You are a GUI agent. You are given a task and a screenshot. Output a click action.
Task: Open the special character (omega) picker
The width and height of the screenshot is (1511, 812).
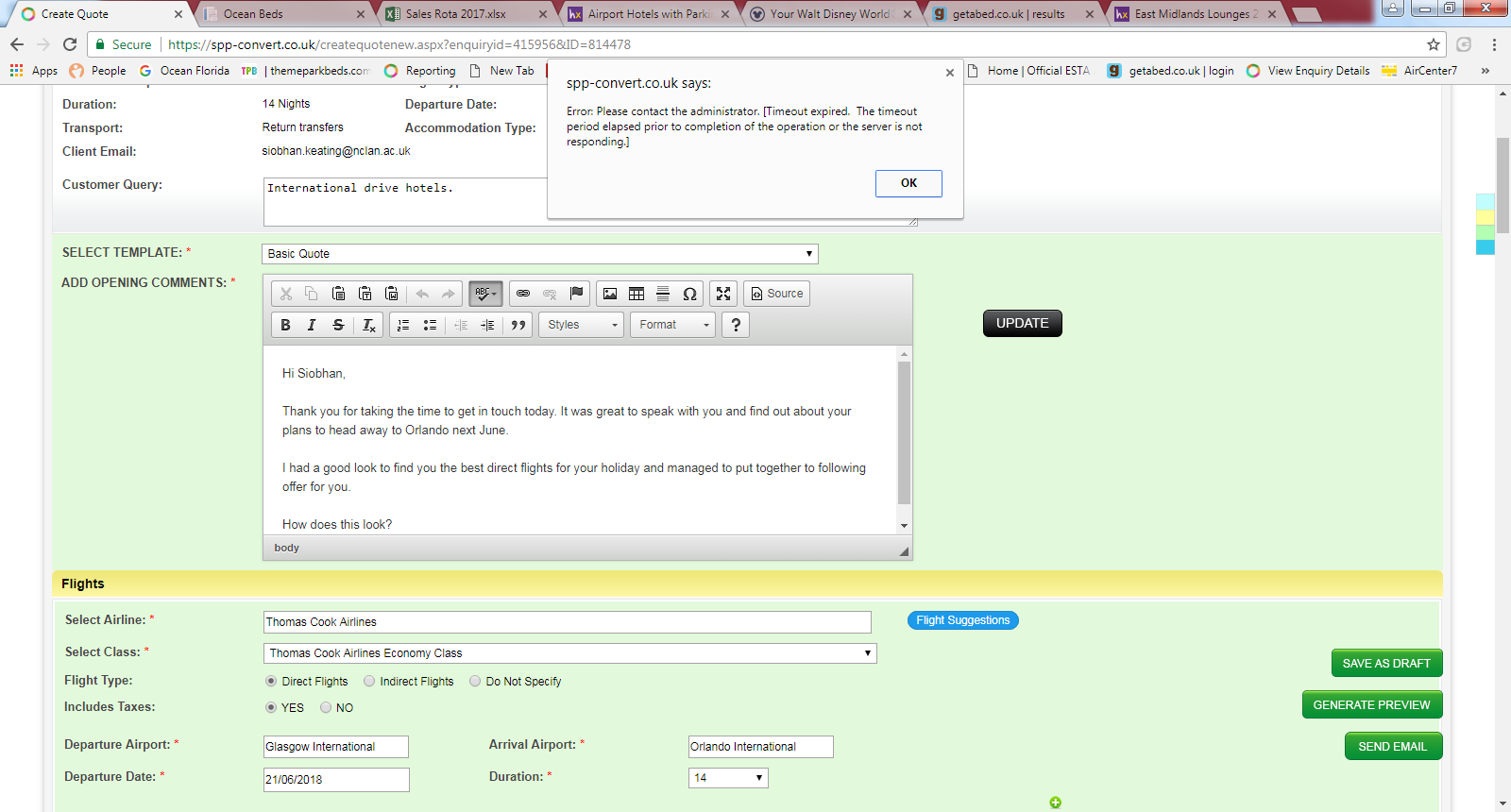(689, 294)
